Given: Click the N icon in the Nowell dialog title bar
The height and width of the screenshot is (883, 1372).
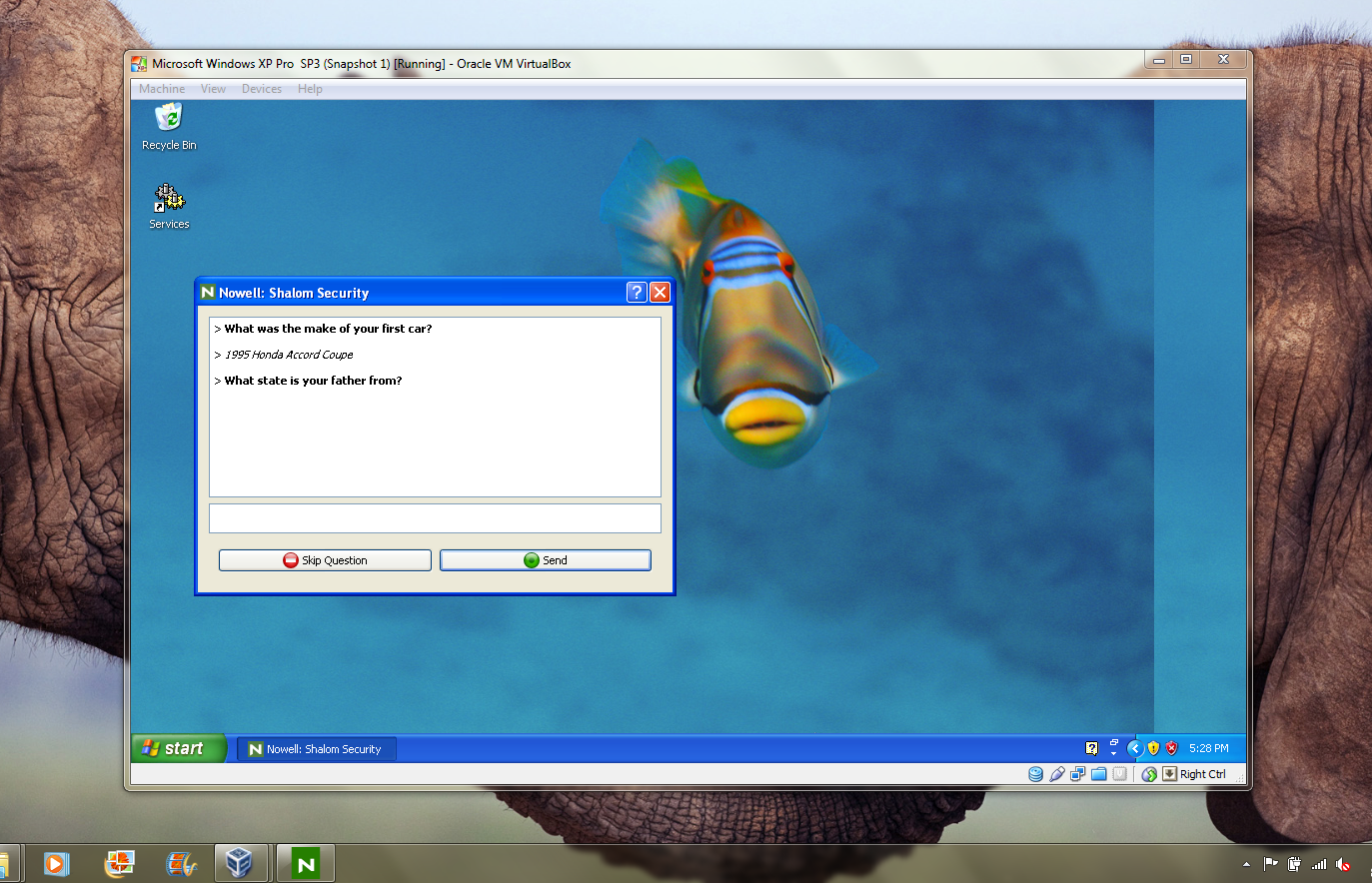Looking at the screenshot, I should [x=208, y=292].
